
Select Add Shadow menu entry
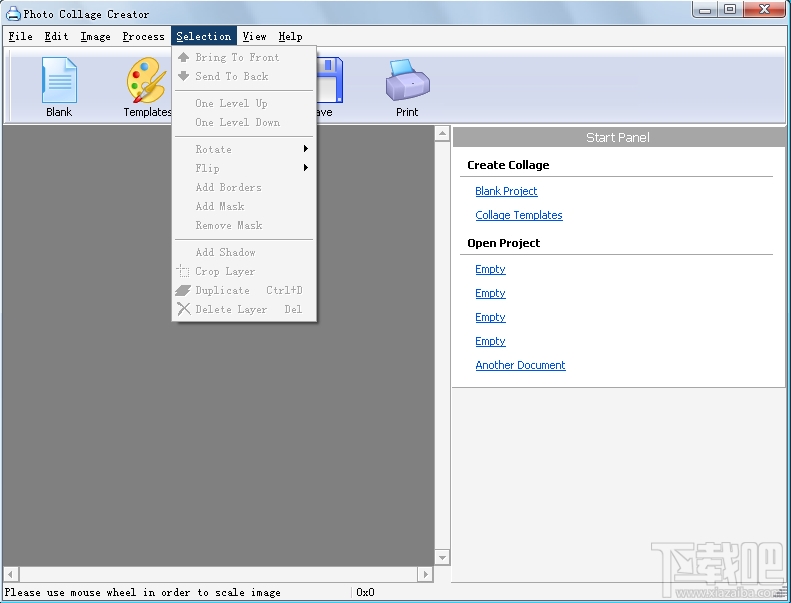[244, 252]
